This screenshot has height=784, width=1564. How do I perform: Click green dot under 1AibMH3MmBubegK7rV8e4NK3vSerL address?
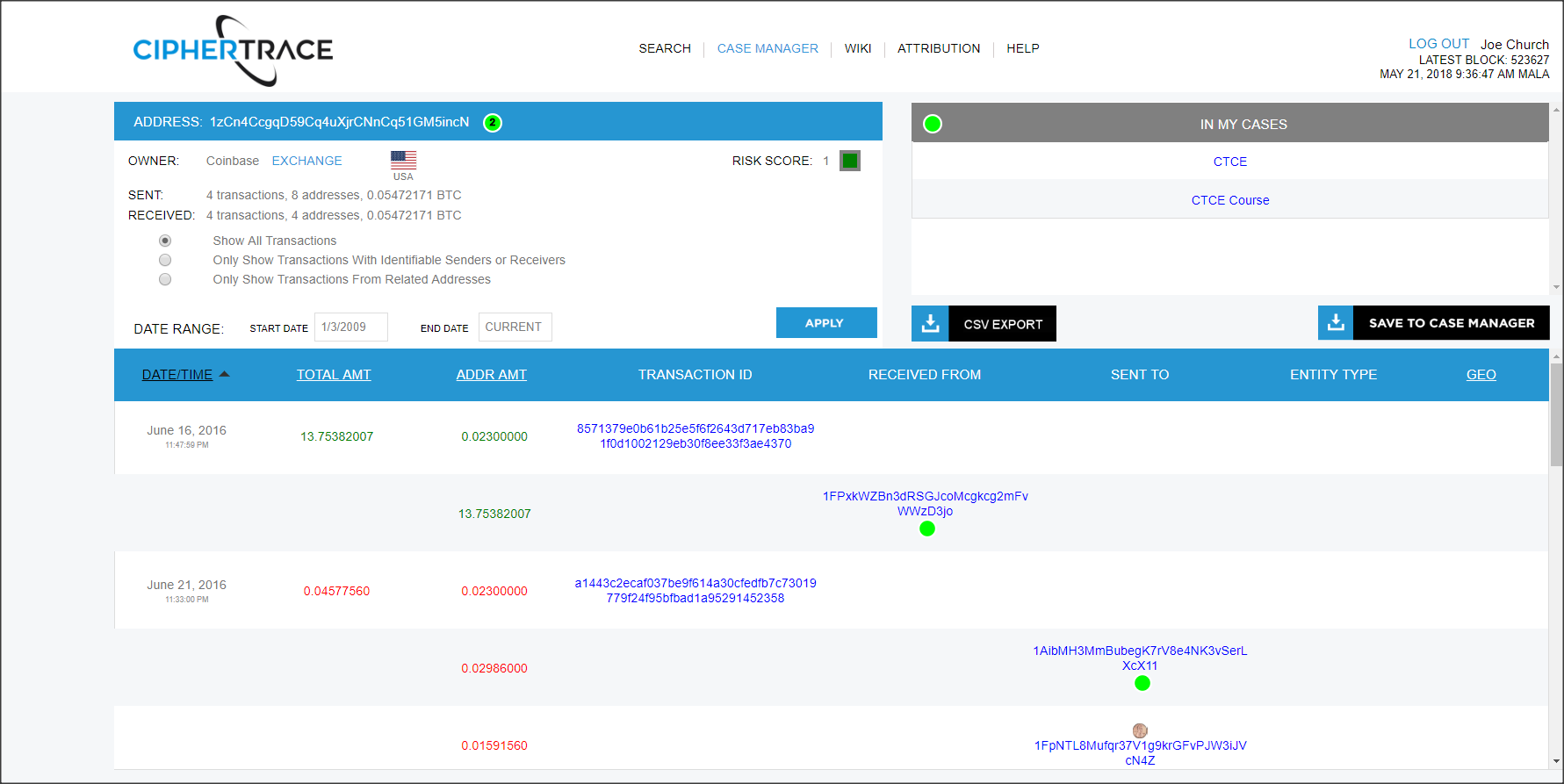click(x=1142, y=683)
